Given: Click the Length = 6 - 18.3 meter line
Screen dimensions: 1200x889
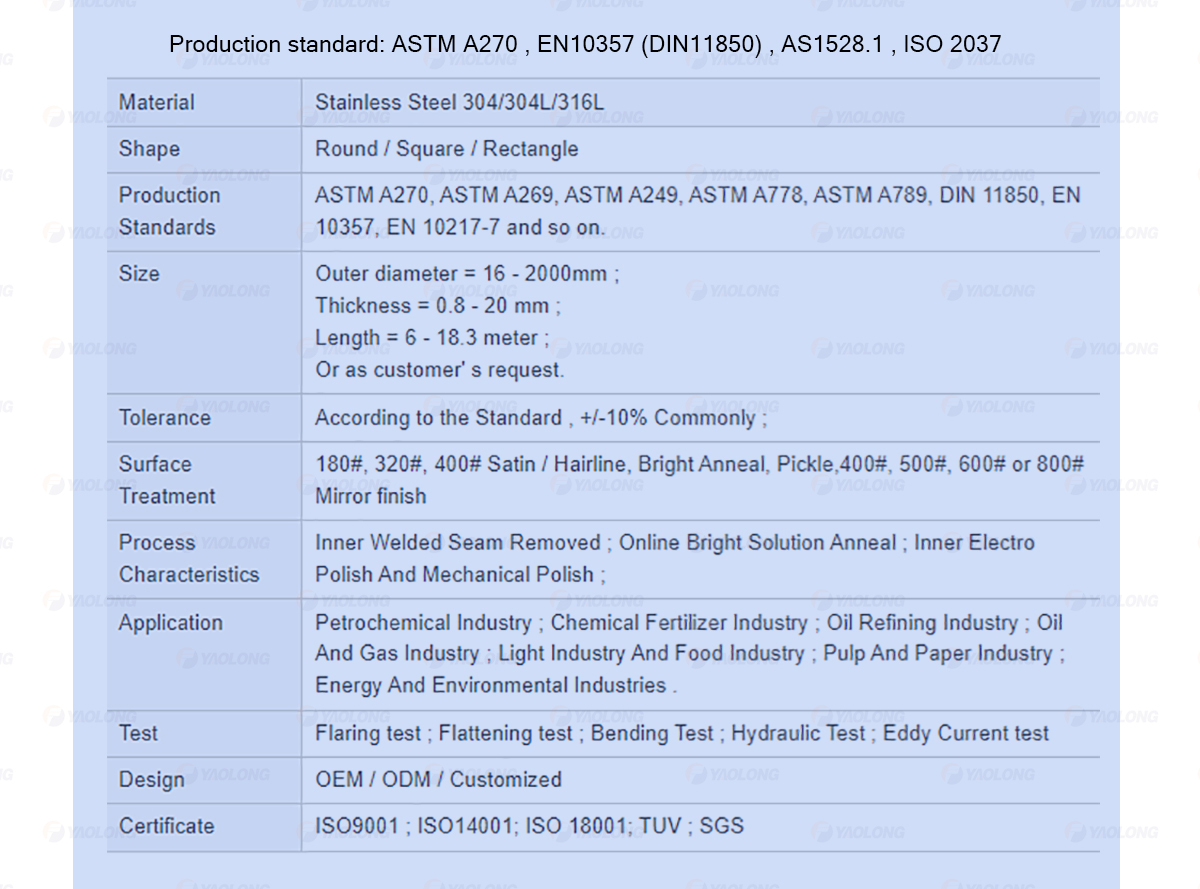Looking at the screenshot, I should coord(432,337).
